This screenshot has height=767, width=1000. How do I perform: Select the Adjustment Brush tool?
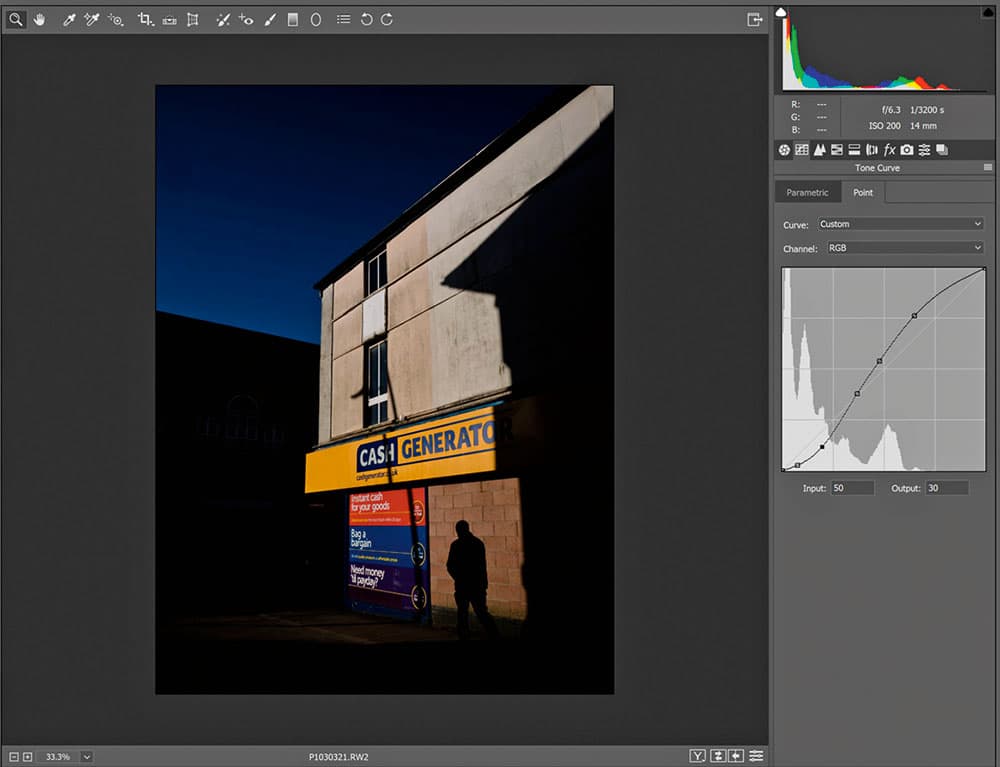point(270,20)
